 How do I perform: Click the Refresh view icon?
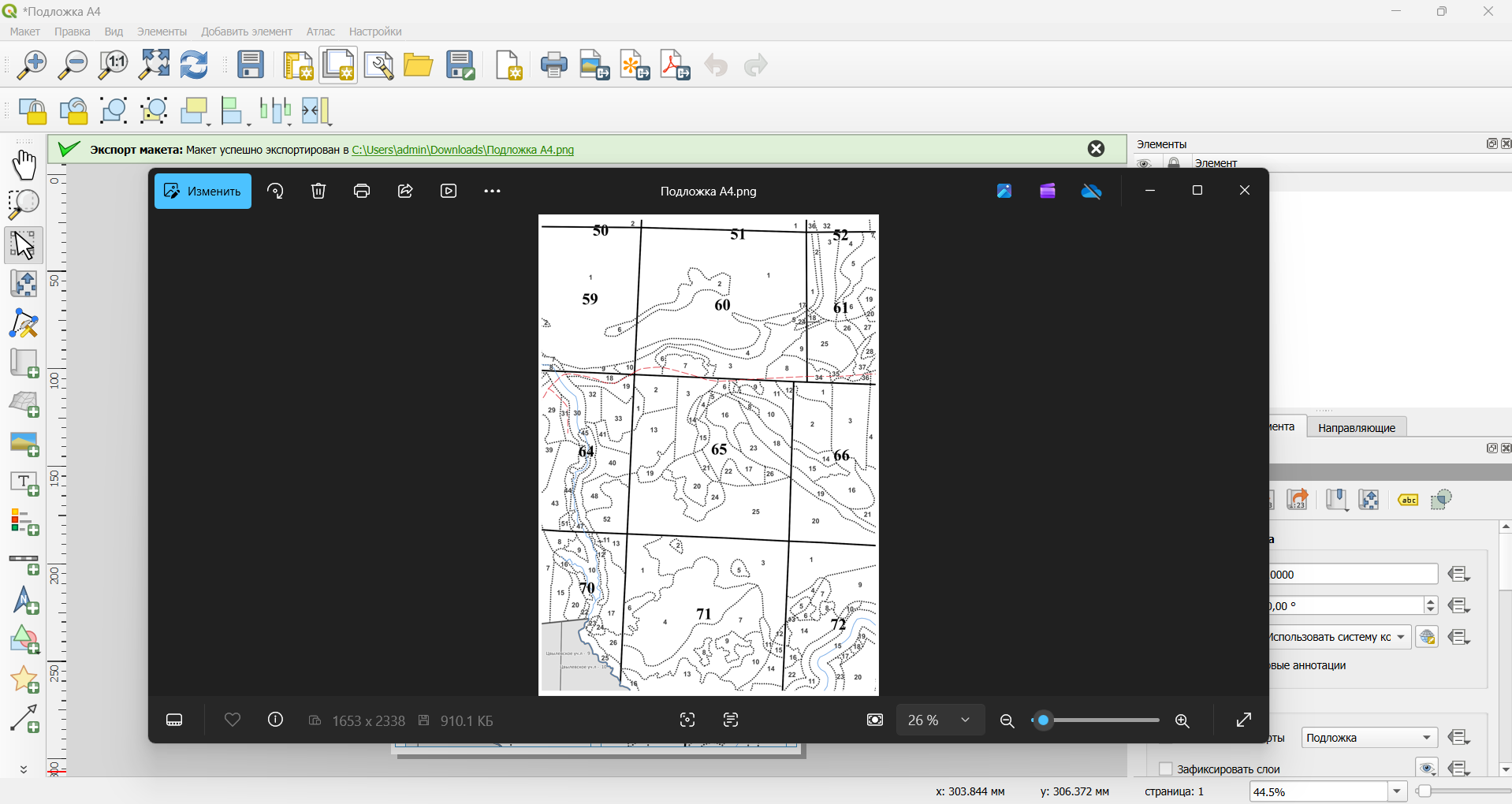[x=195, y=65]
